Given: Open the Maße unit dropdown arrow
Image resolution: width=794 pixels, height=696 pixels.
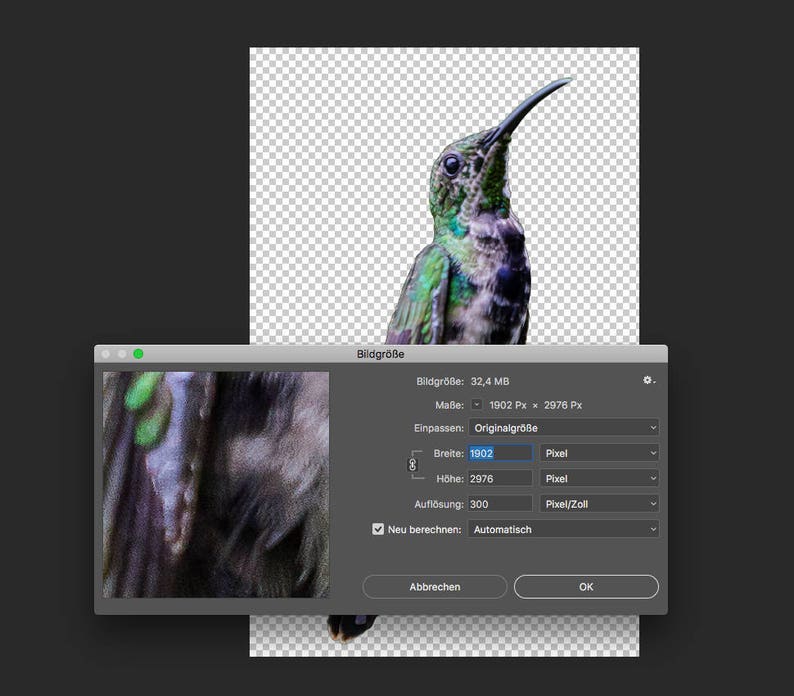Looking at the screenshot, I should coord(477,404).
